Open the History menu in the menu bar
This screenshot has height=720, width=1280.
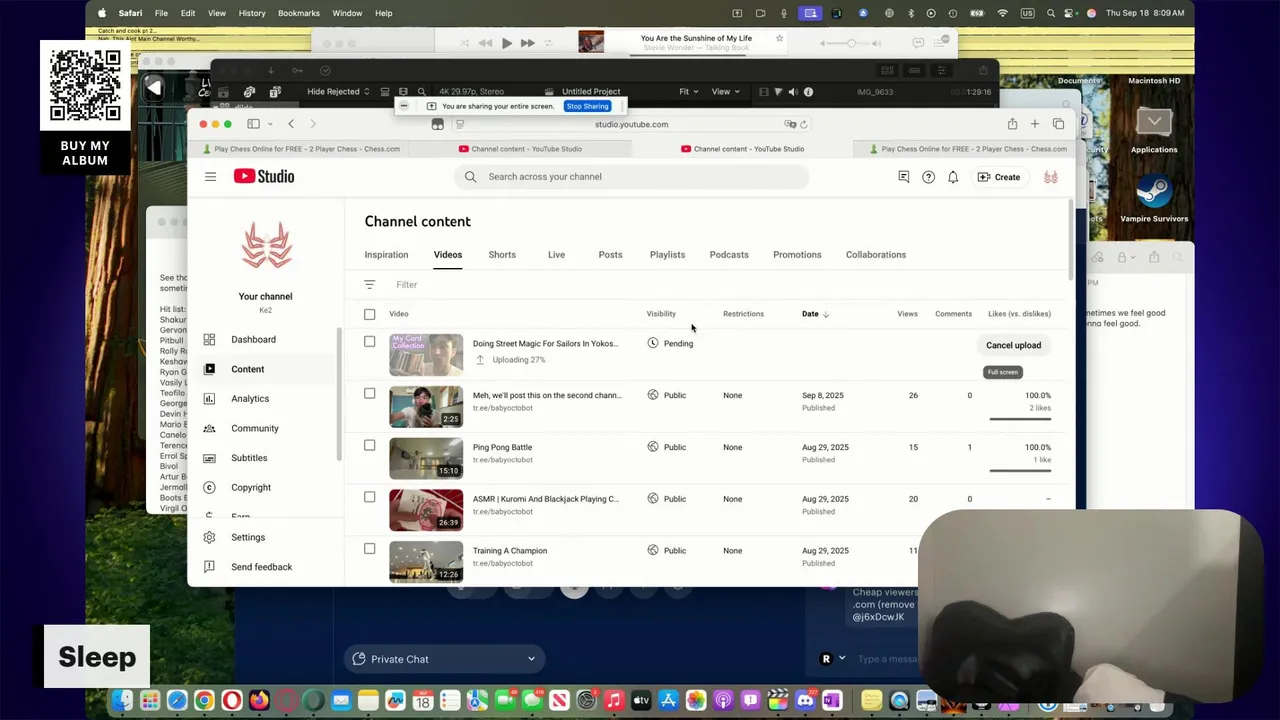point(252,13)
